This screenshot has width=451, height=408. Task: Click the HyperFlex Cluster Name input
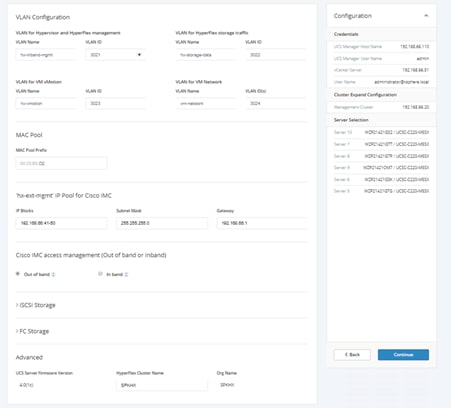162,385
